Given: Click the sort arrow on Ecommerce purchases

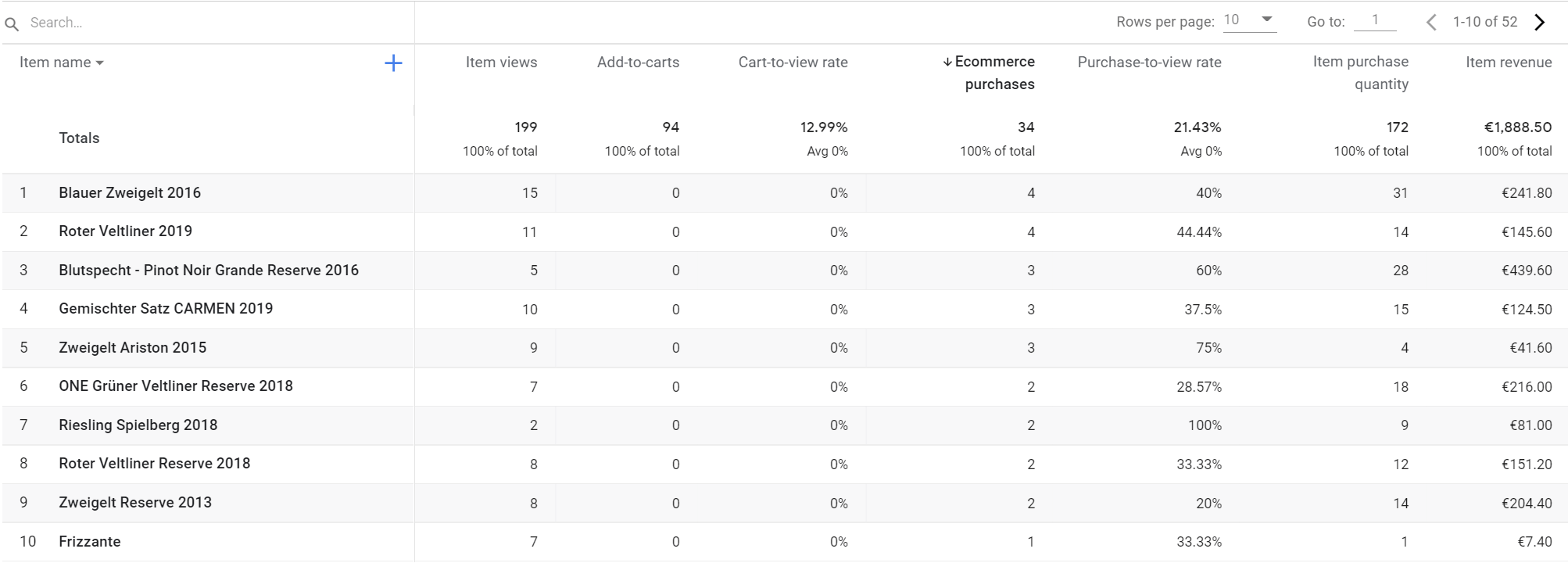Looking at the screenshot, I should coord(948,60).
